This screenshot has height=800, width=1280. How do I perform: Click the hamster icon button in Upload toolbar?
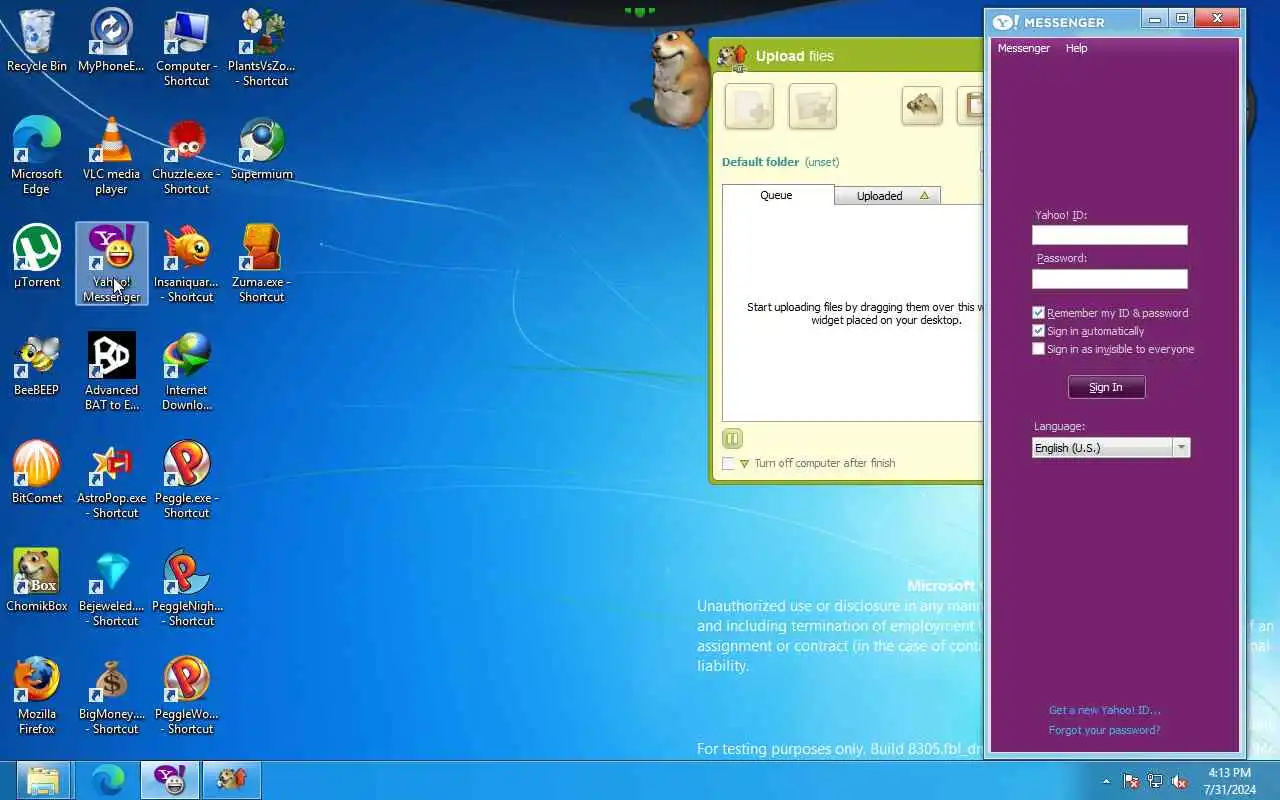coord(922,105)
